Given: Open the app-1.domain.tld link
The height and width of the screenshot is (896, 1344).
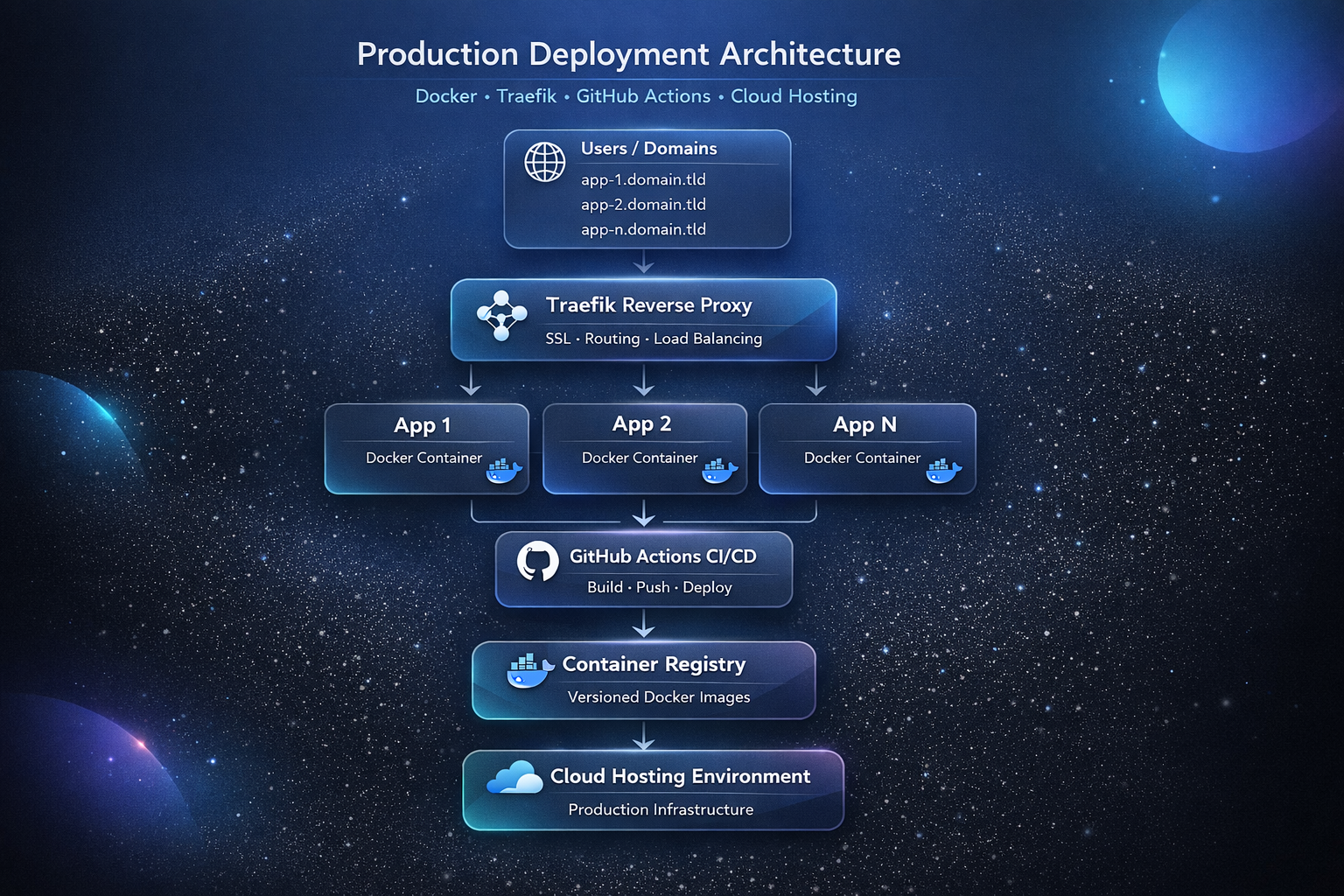Looking at the screenshot, I should coord(643,179).
